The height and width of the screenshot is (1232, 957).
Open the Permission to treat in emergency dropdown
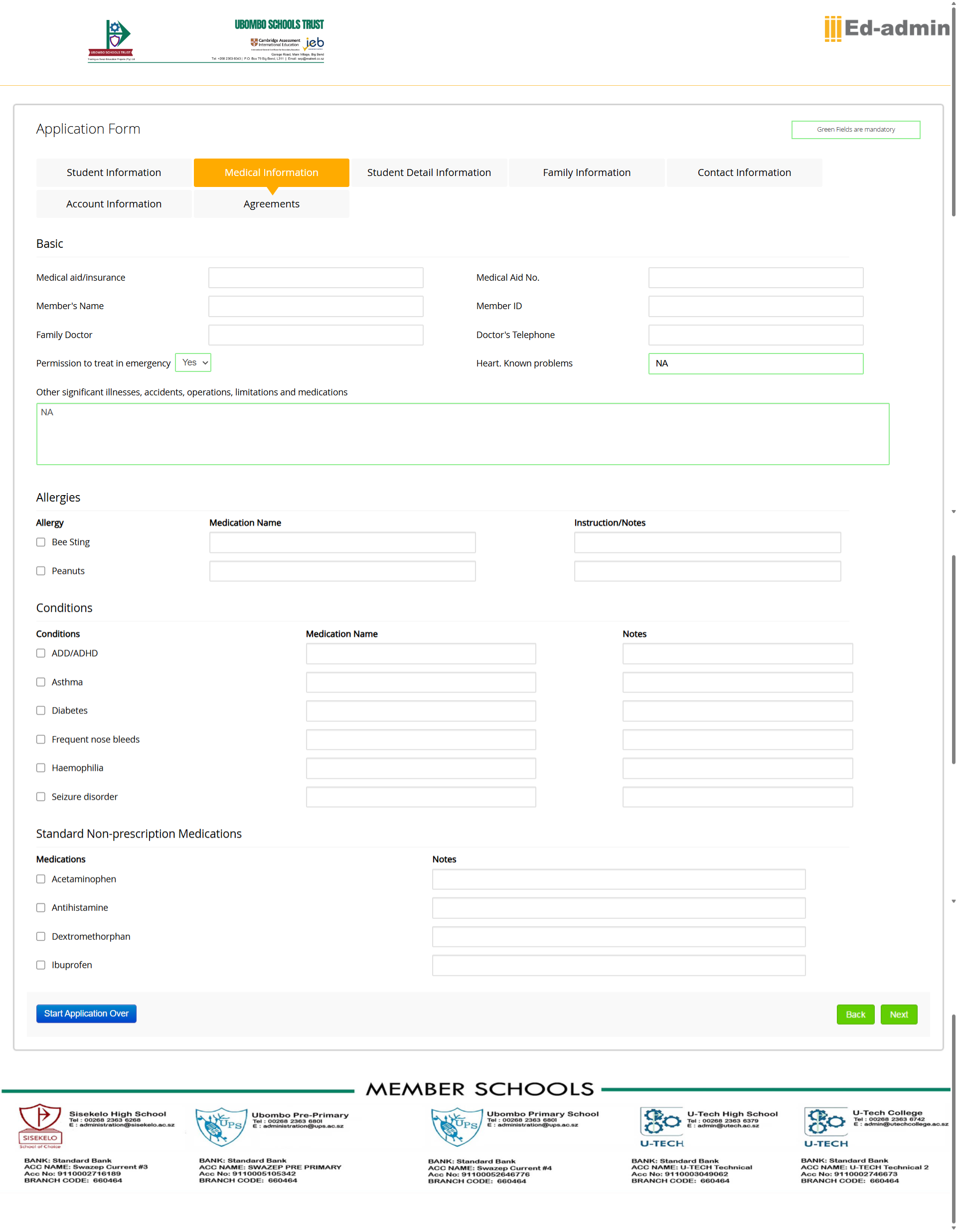[x=193, y=362]
